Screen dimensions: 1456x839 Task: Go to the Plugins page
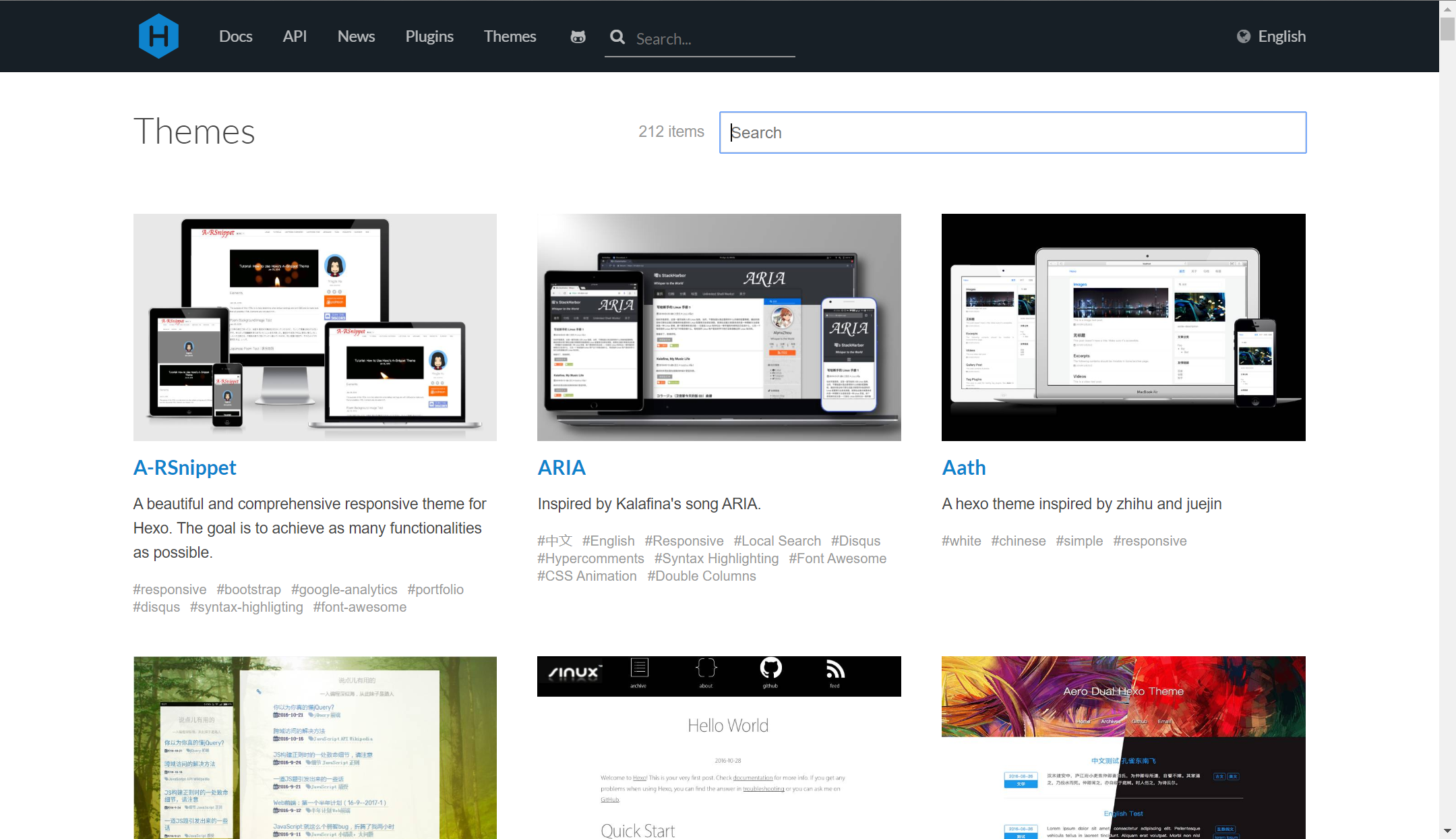coord(429,36)
